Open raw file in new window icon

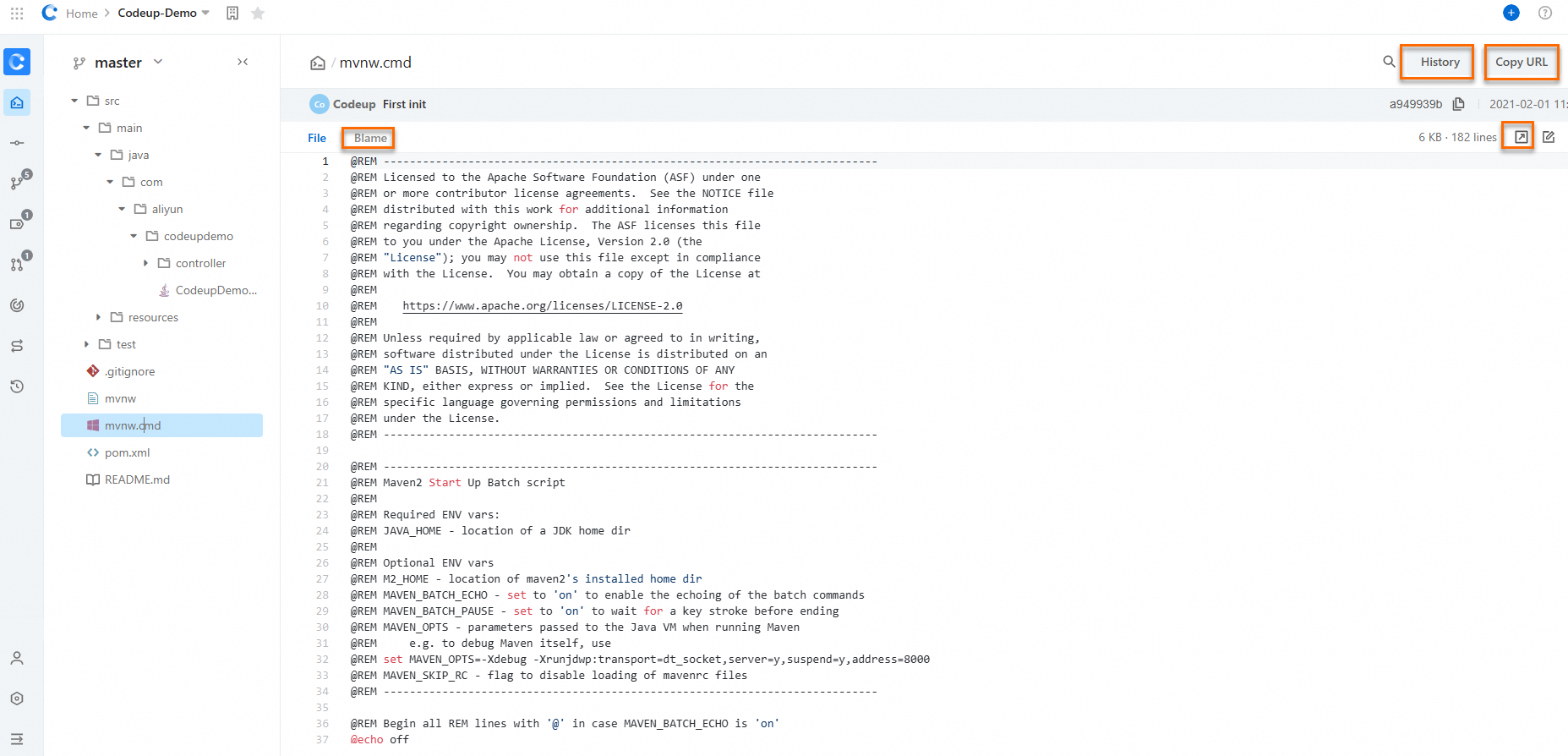pyautogui.click(x=1521, y=137)
